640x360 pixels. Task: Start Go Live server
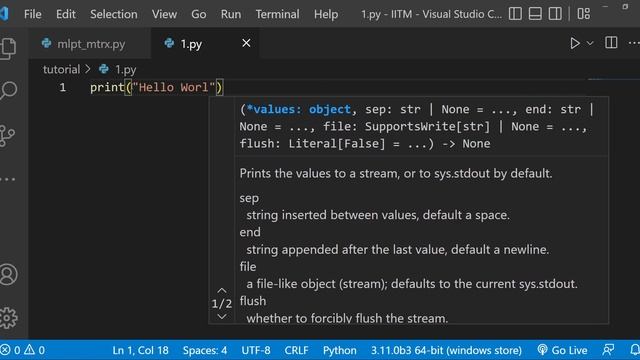(x=562, y=350)
